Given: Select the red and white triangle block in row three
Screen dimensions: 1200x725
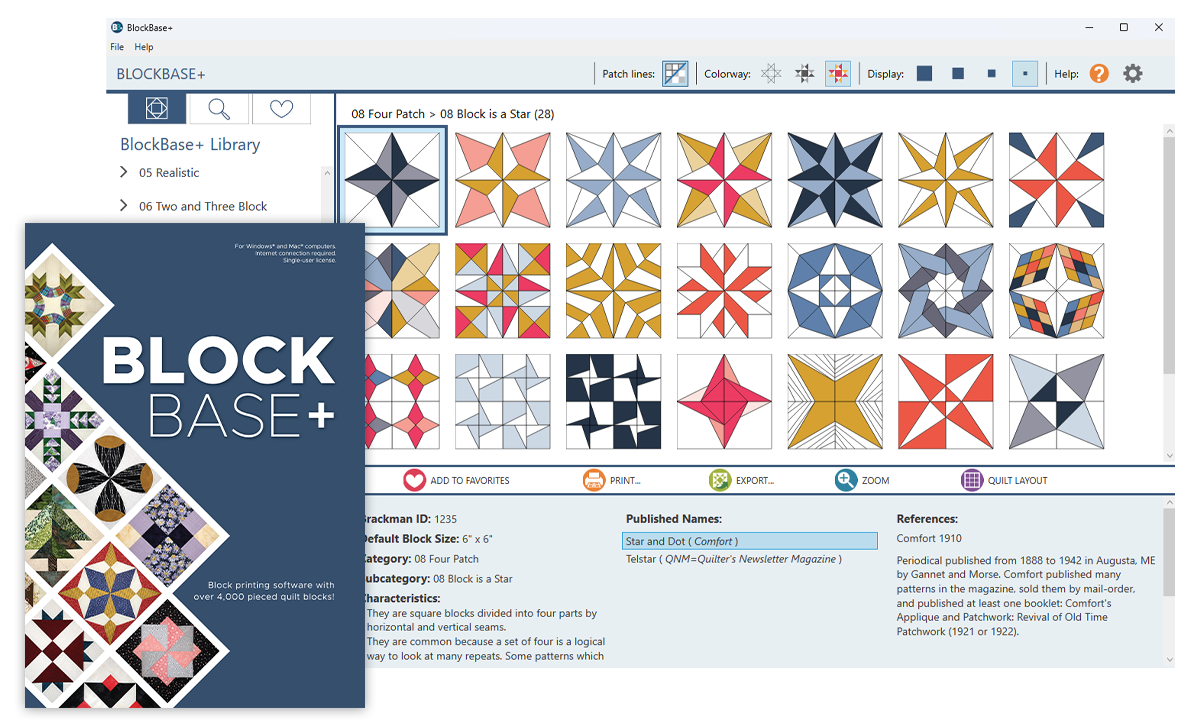Looking at the screenshot, I should 946,402.
